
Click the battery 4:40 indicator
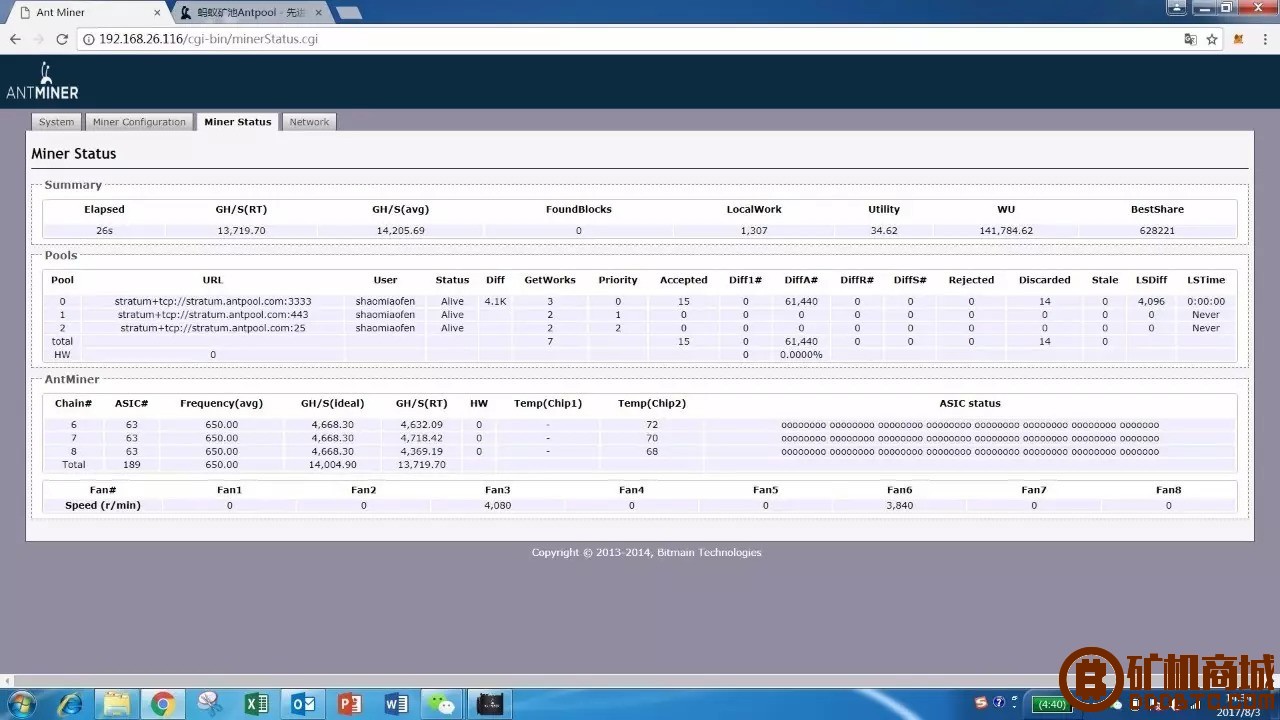[1051, 704]
